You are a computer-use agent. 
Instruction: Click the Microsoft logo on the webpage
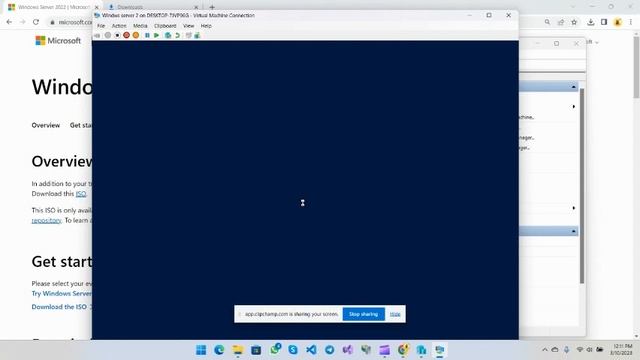tap(58, 40)
